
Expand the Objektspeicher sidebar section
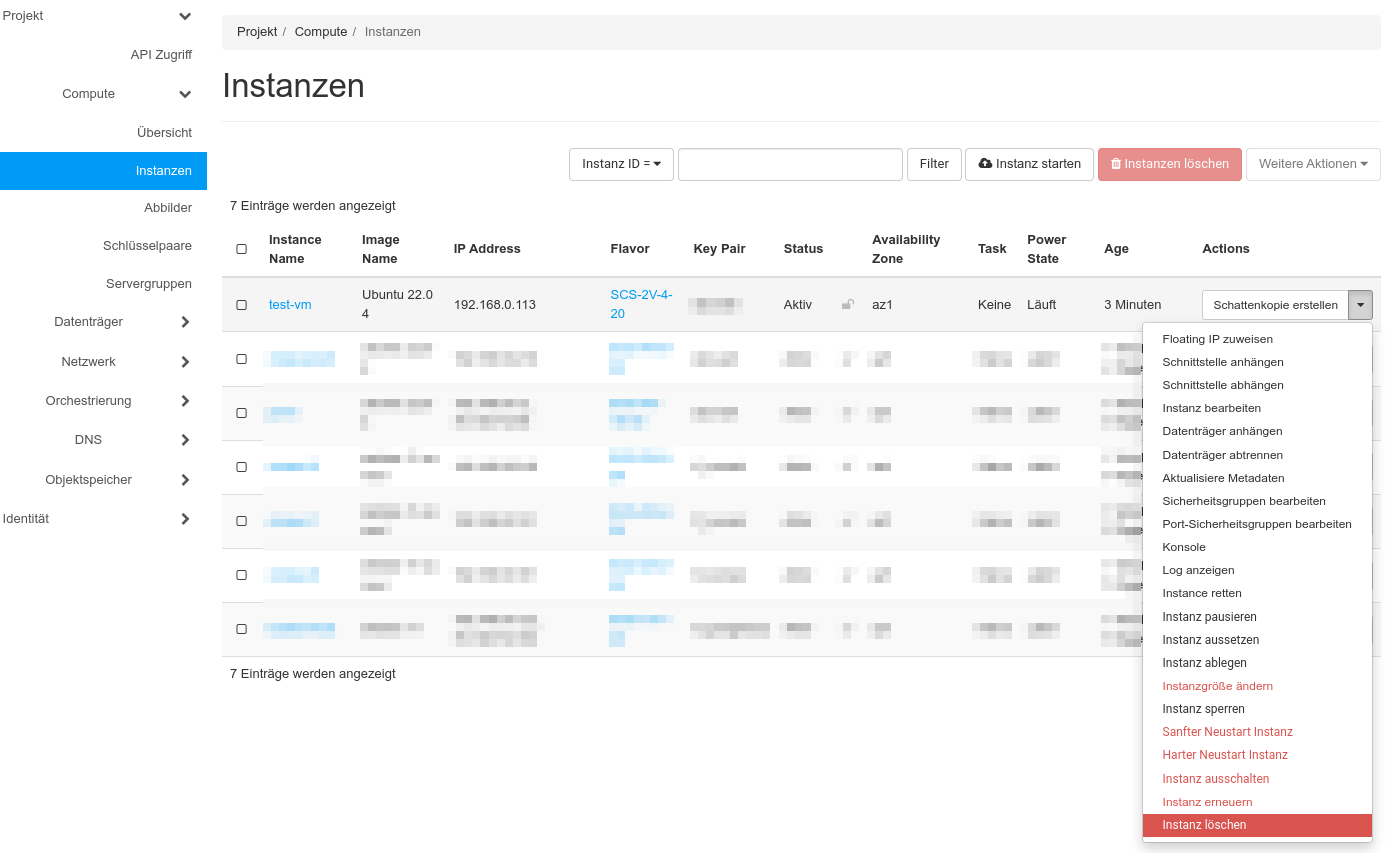click(185, 480)
